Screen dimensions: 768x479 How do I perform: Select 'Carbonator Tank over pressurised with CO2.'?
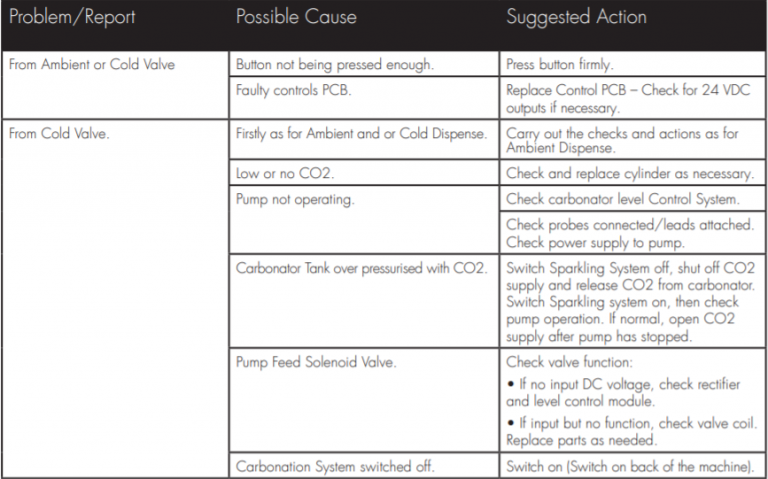click(361, 268)
